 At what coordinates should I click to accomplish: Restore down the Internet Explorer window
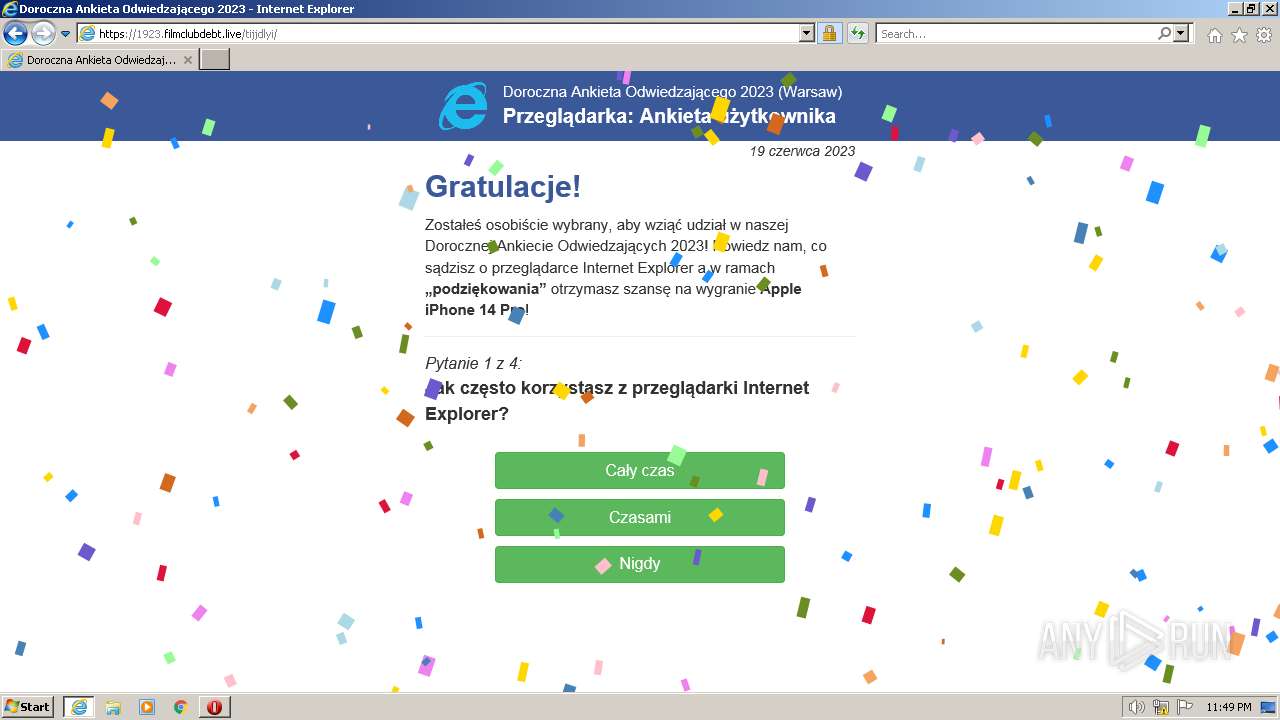pos(1251,9)
